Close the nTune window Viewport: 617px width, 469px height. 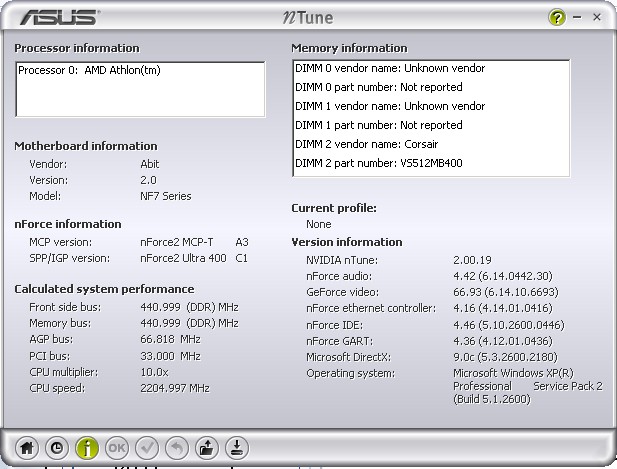coord(597,17)
